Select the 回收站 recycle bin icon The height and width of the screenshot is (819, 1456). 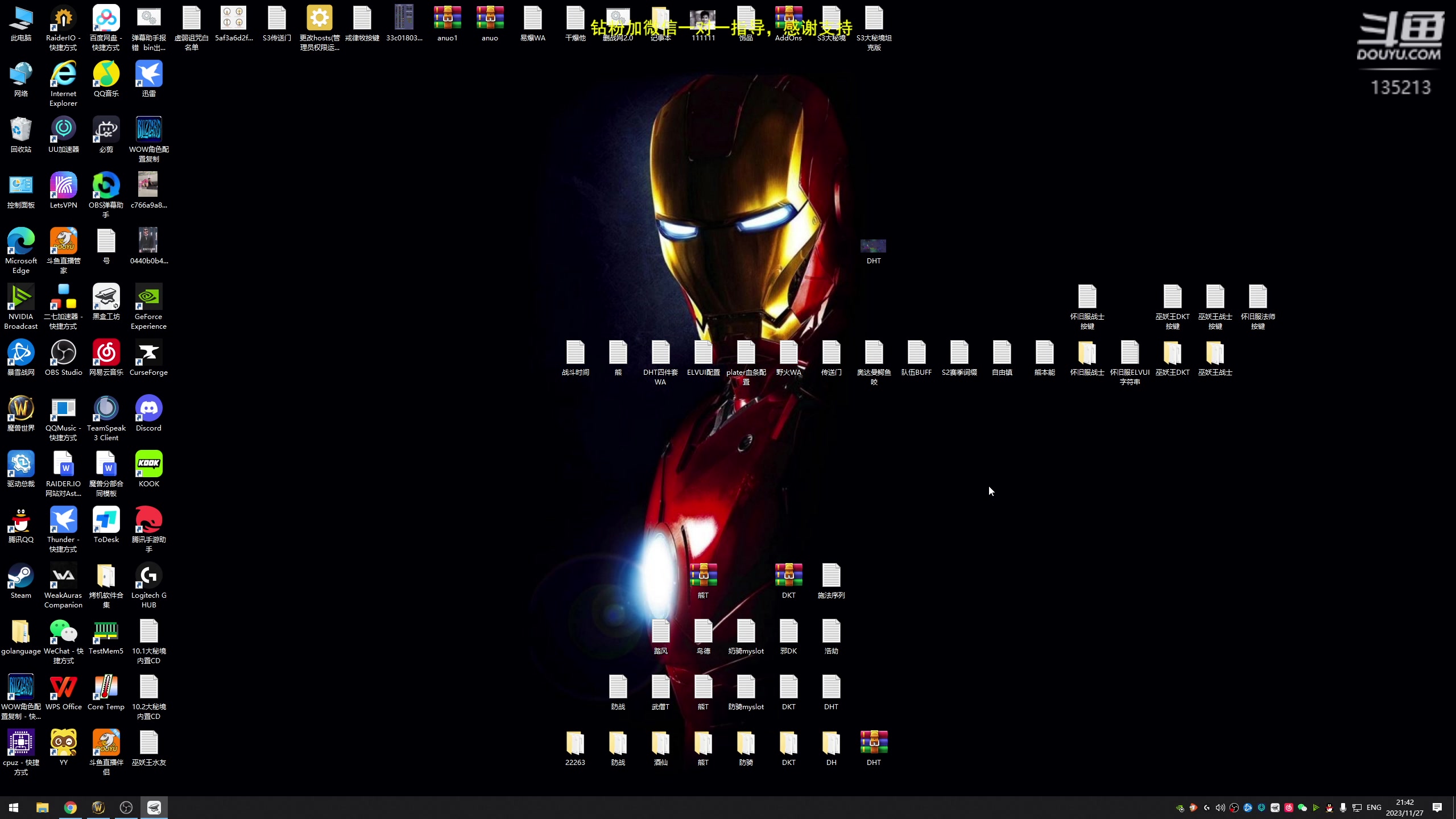tap(21, 135)
